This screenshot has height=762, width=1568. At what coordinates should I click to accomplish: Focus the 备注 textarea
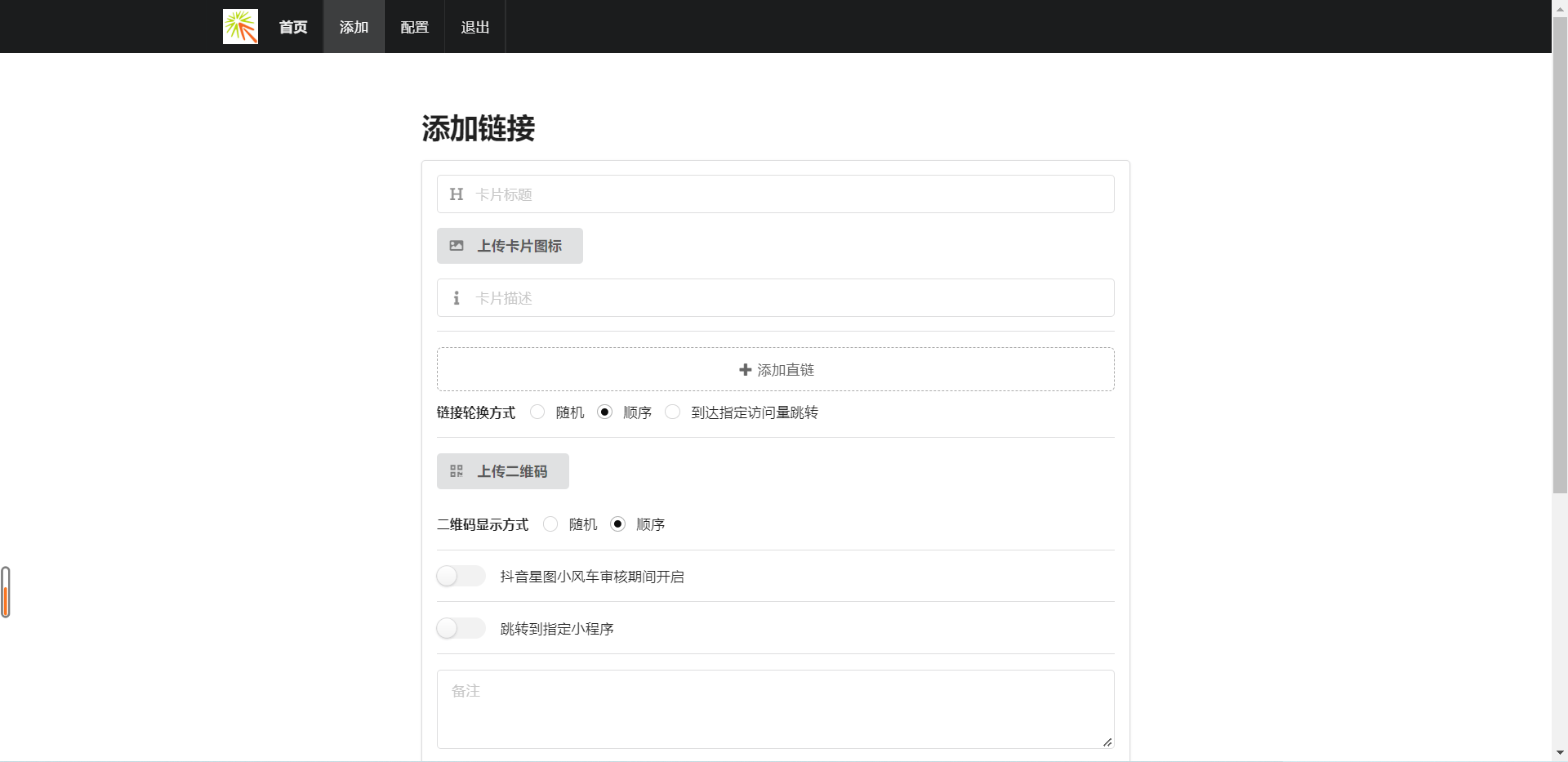point(775,709)
